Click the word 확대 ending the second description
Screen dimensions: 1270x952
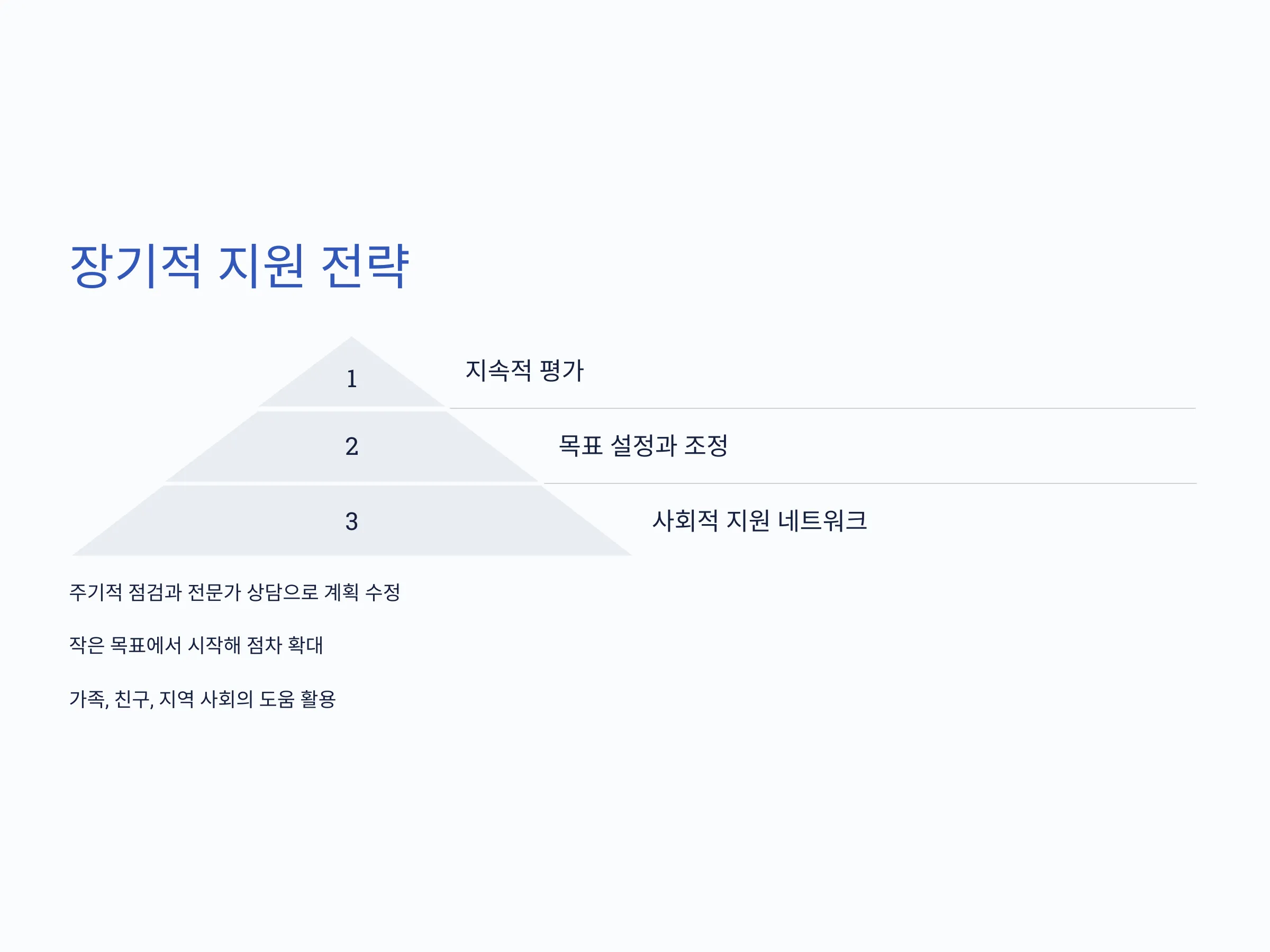[305, 646]
